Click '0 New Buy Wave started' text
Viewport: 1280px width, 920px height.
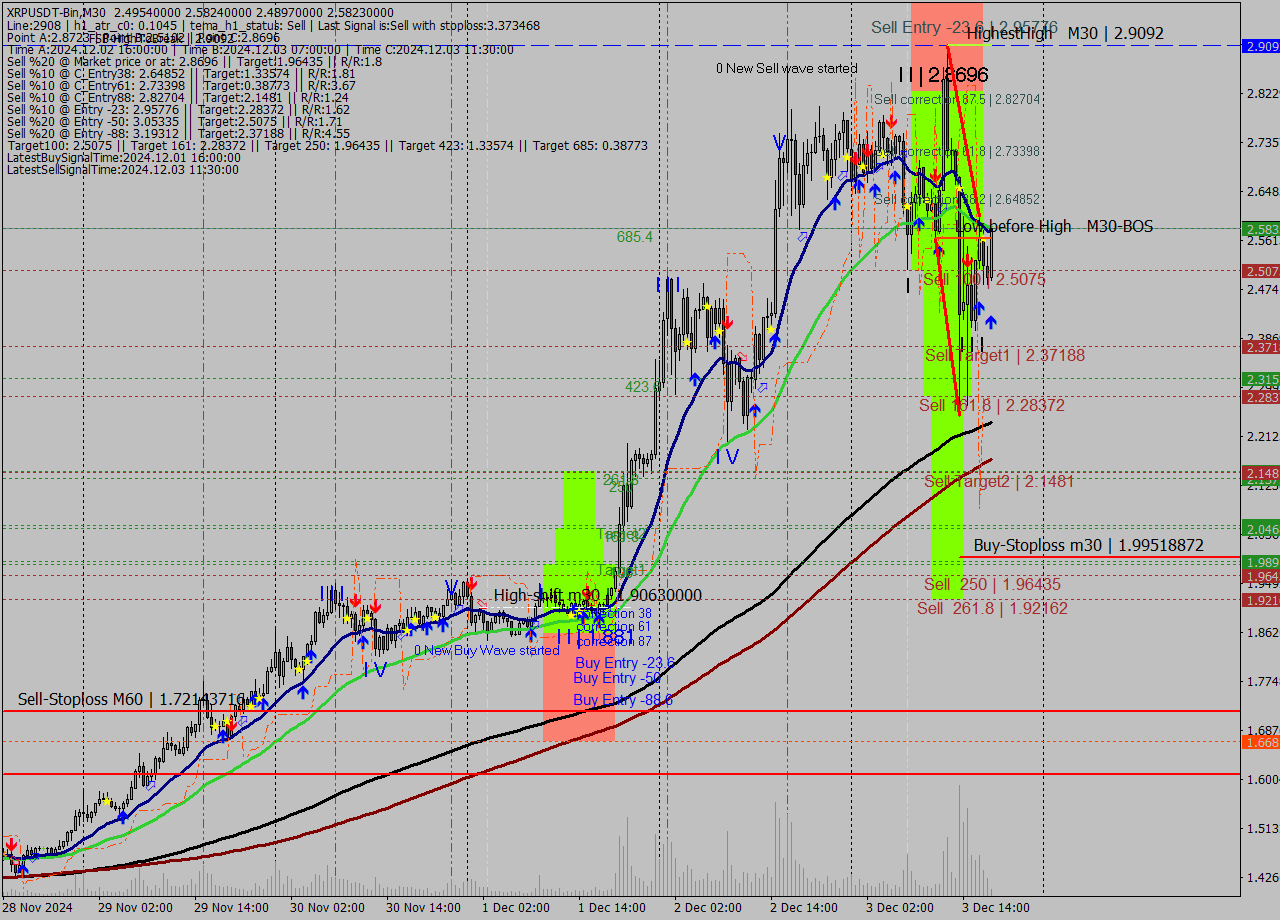pos(487,650)
